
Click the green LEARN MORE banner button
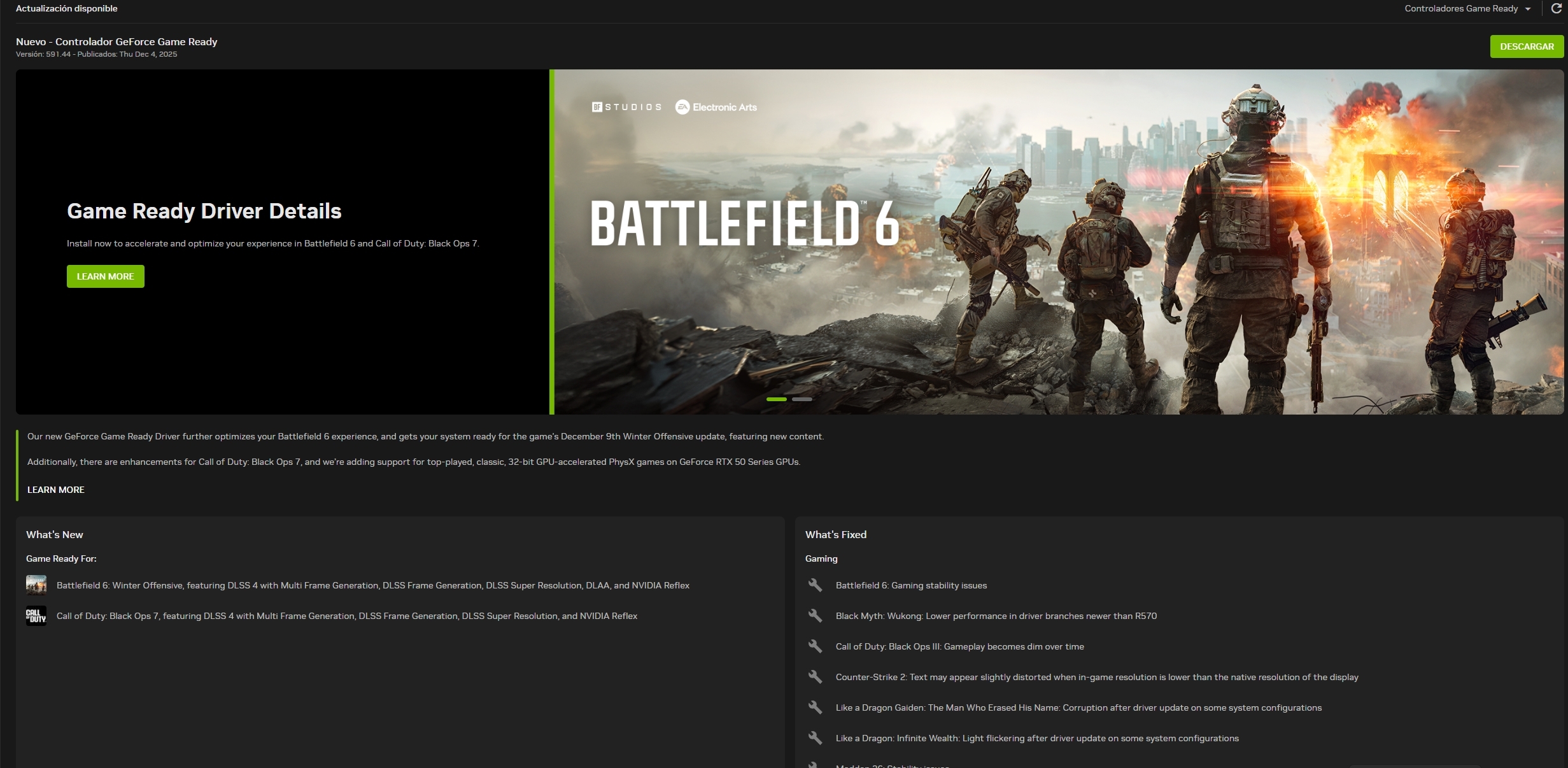pos(106,276)
